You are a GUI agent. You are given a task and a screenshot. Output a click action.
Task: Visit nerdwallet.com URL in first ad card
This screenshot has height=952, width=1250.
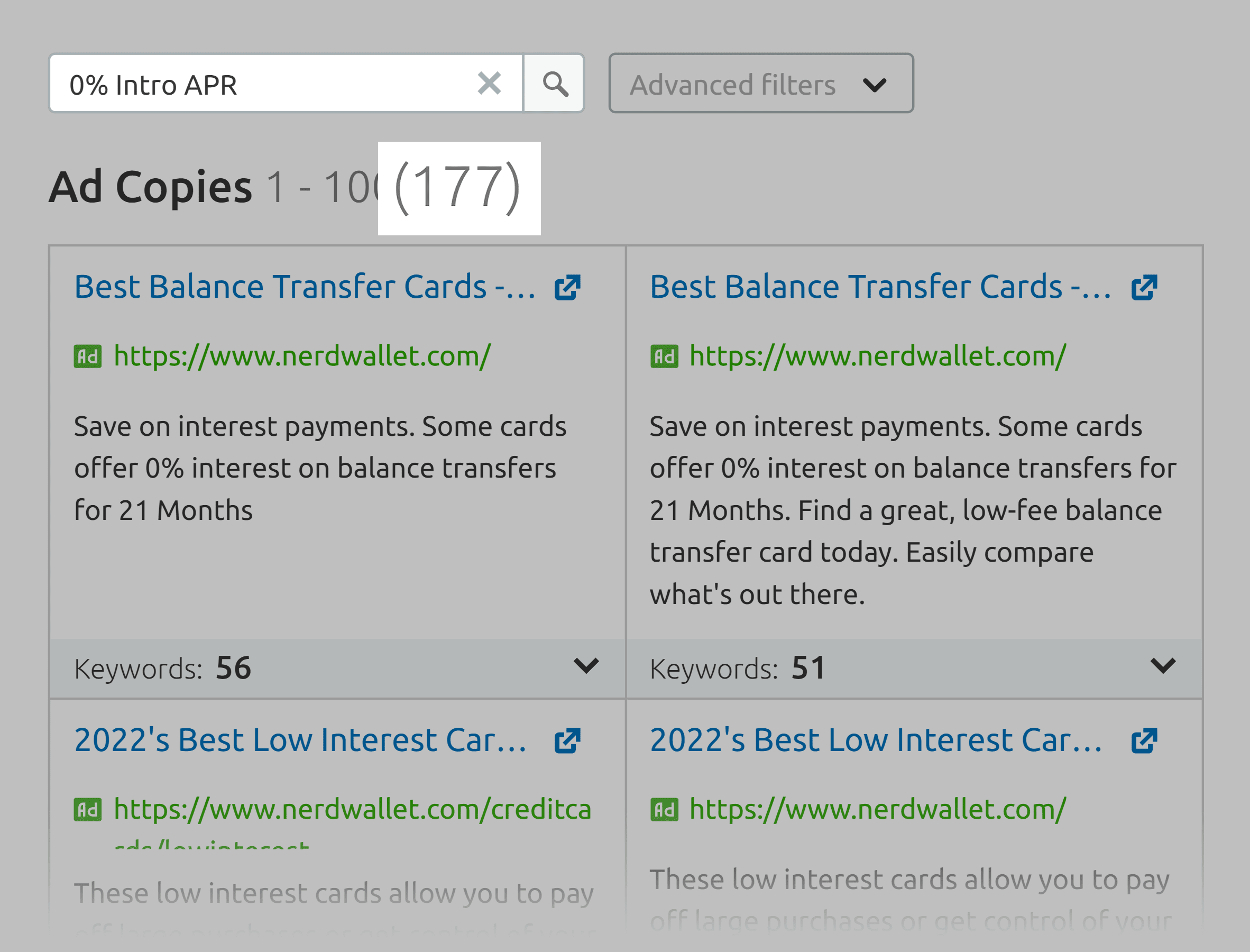[x=302, y=356]
